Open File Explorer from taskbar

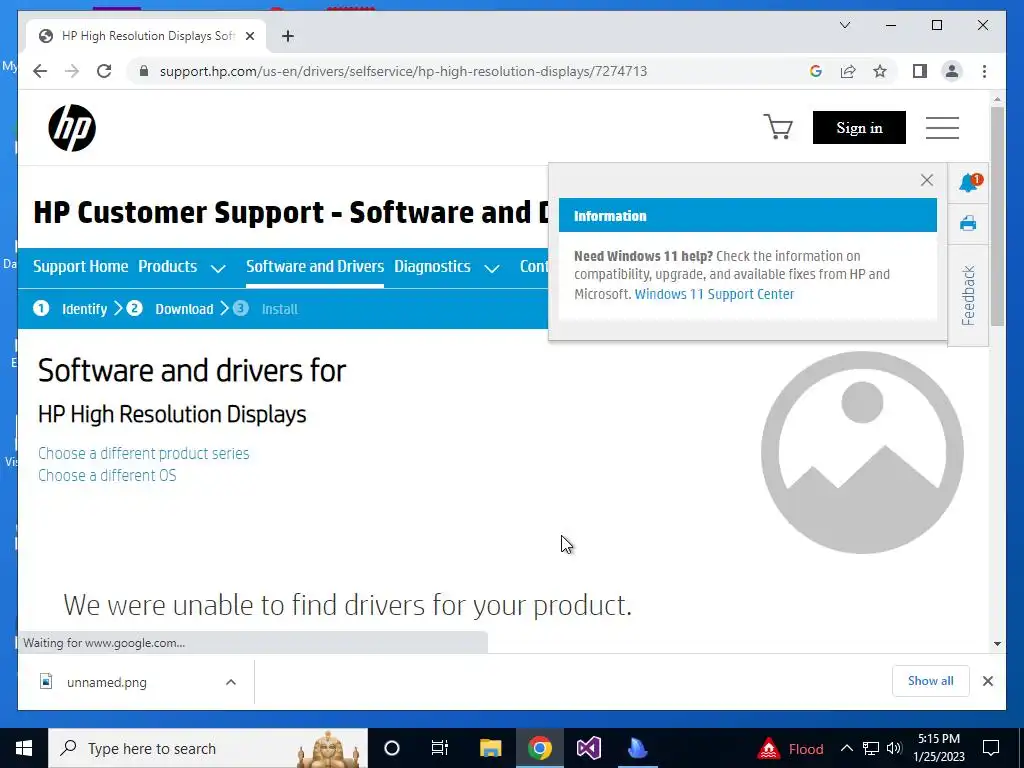click(490, 748)
